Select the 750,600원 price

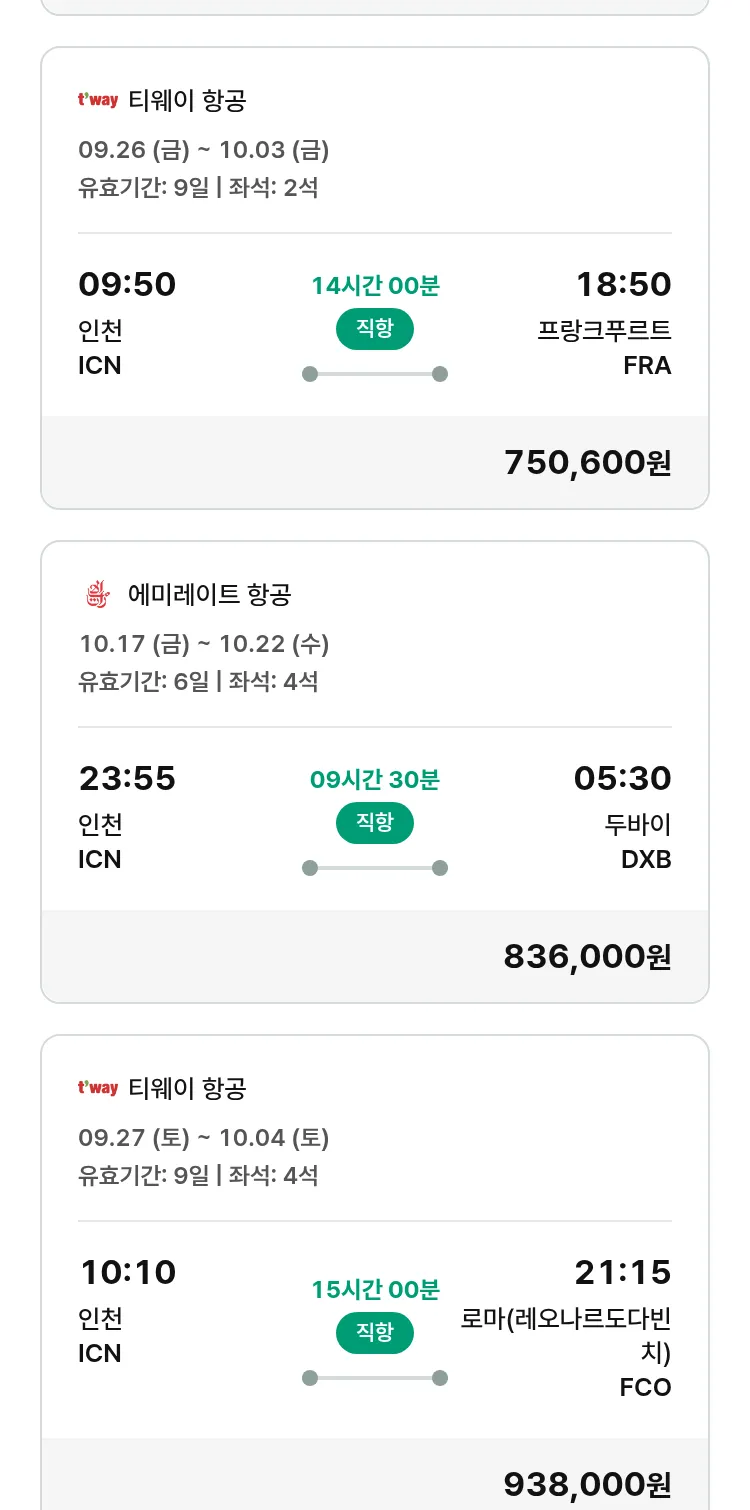(587, 463)
